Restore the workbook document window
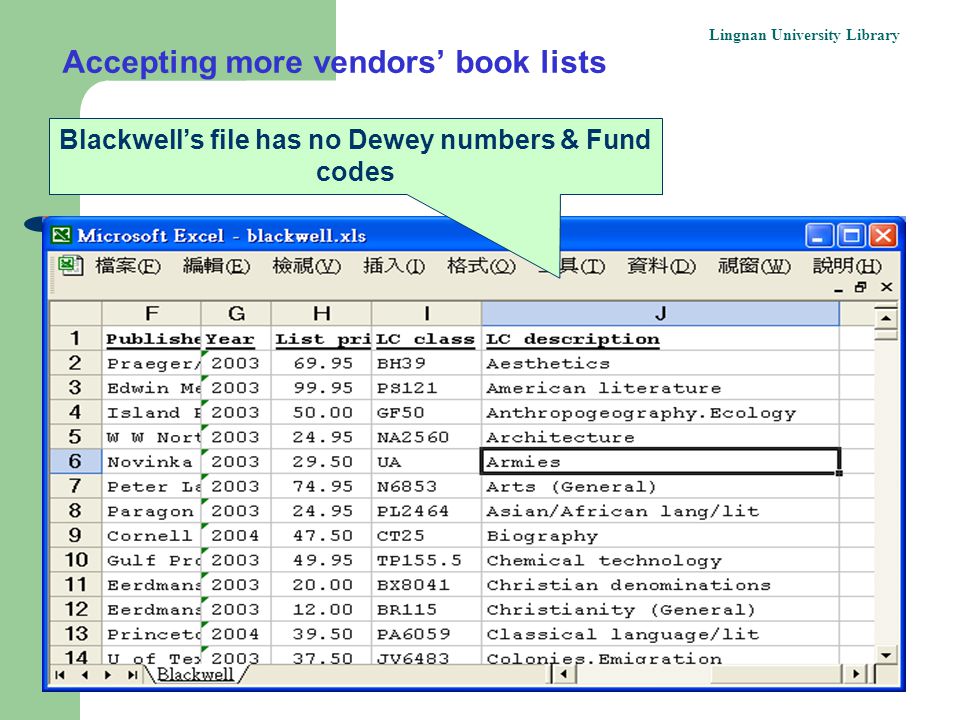This screenshot has height=720, width=960. (861, 287)
